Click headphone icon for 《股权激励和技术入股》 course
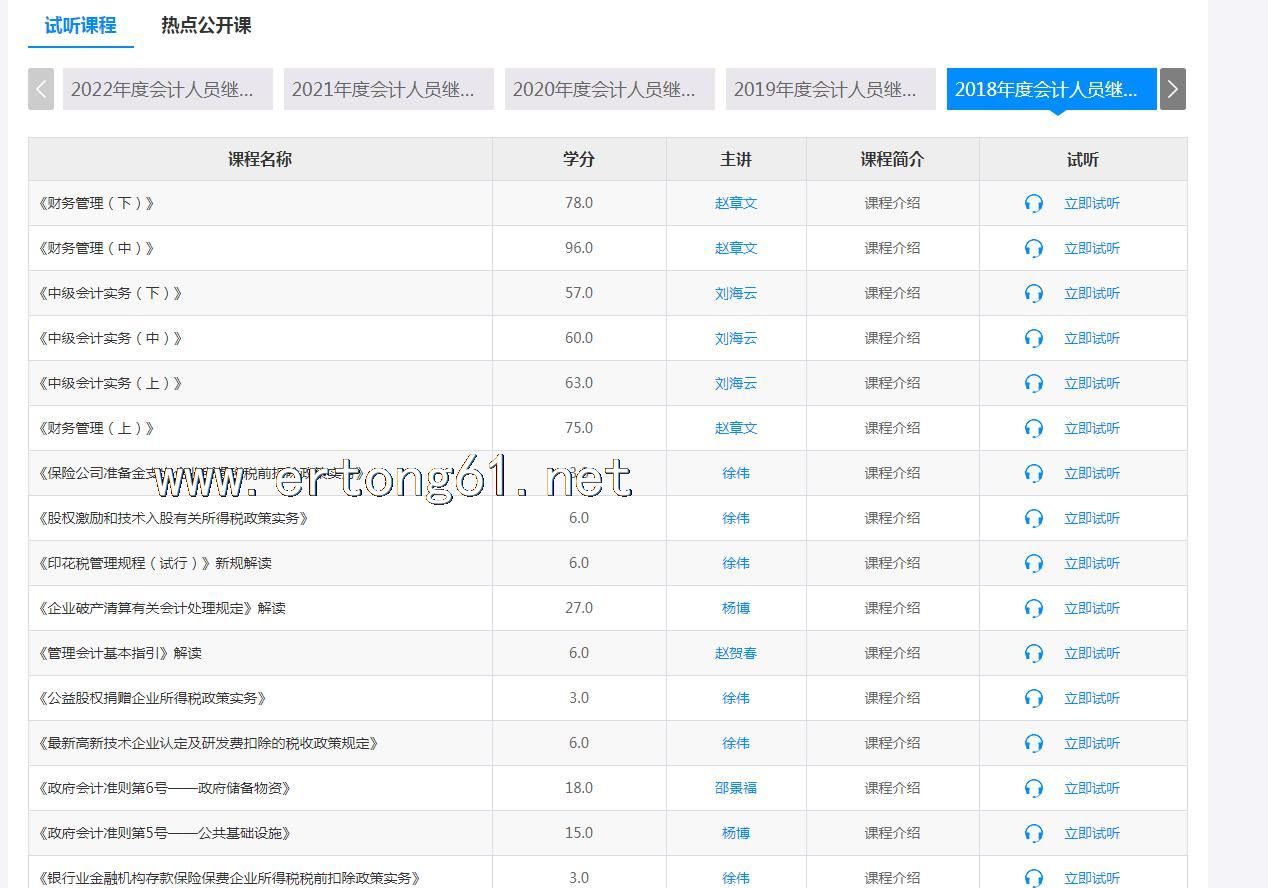Screen dimensions: 1268x888 click(1034, 519)
